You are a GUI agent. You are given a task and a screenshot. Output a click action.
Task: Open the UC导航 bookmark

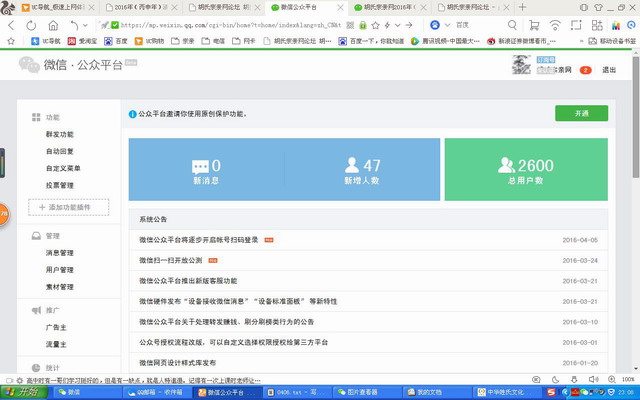46,41
